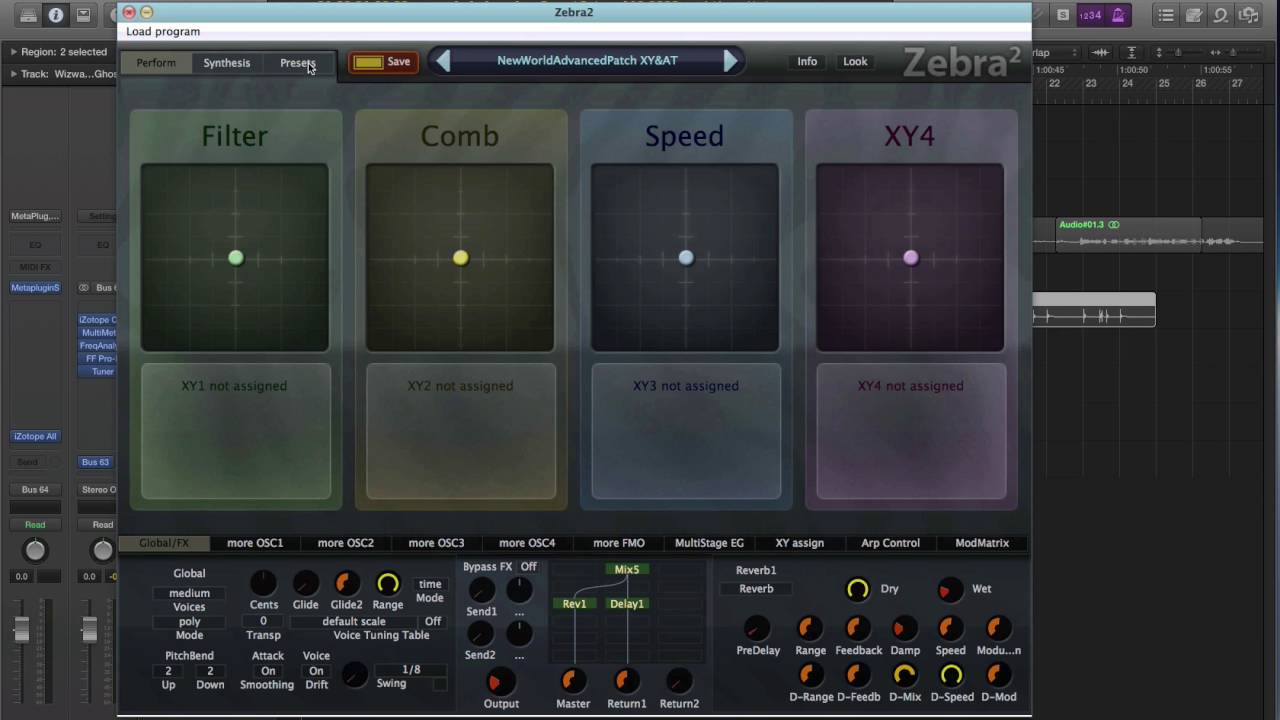Click the red Output knob

click(x=500, y=681)
